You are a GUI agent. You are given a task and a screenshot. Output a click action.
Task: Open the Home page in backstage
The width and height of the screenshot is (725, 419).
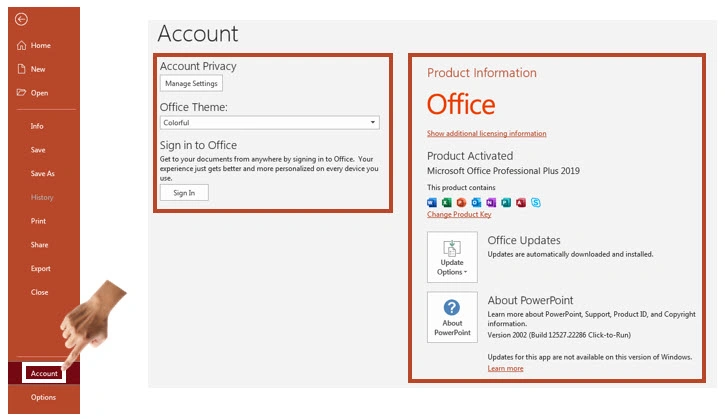coord(40,45)
